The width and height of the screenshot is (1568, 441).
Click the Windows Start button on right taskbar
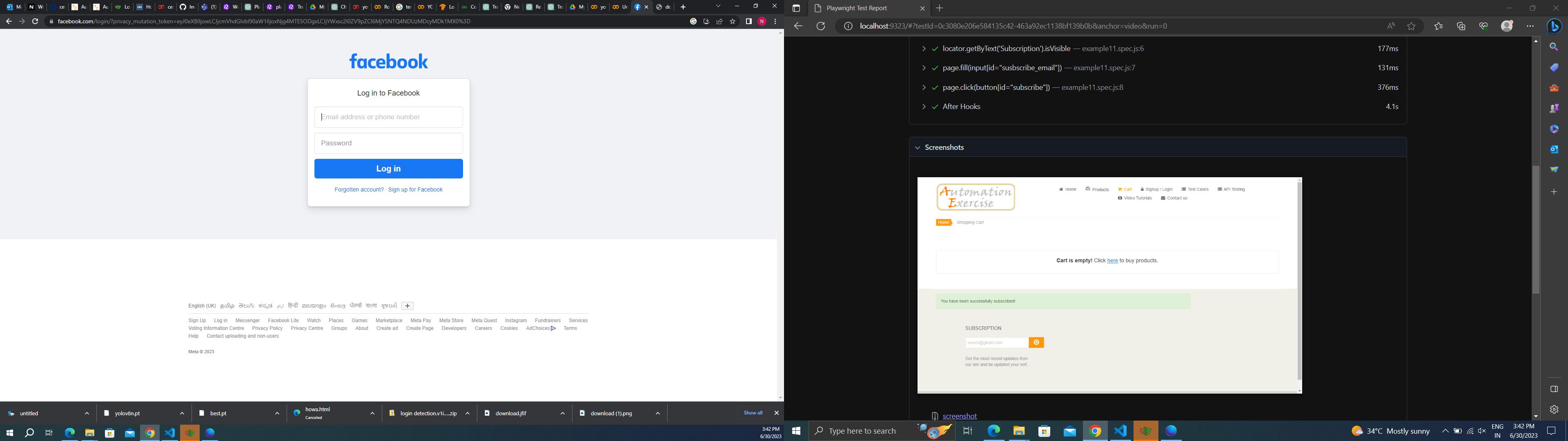click(x=796, y=431)
